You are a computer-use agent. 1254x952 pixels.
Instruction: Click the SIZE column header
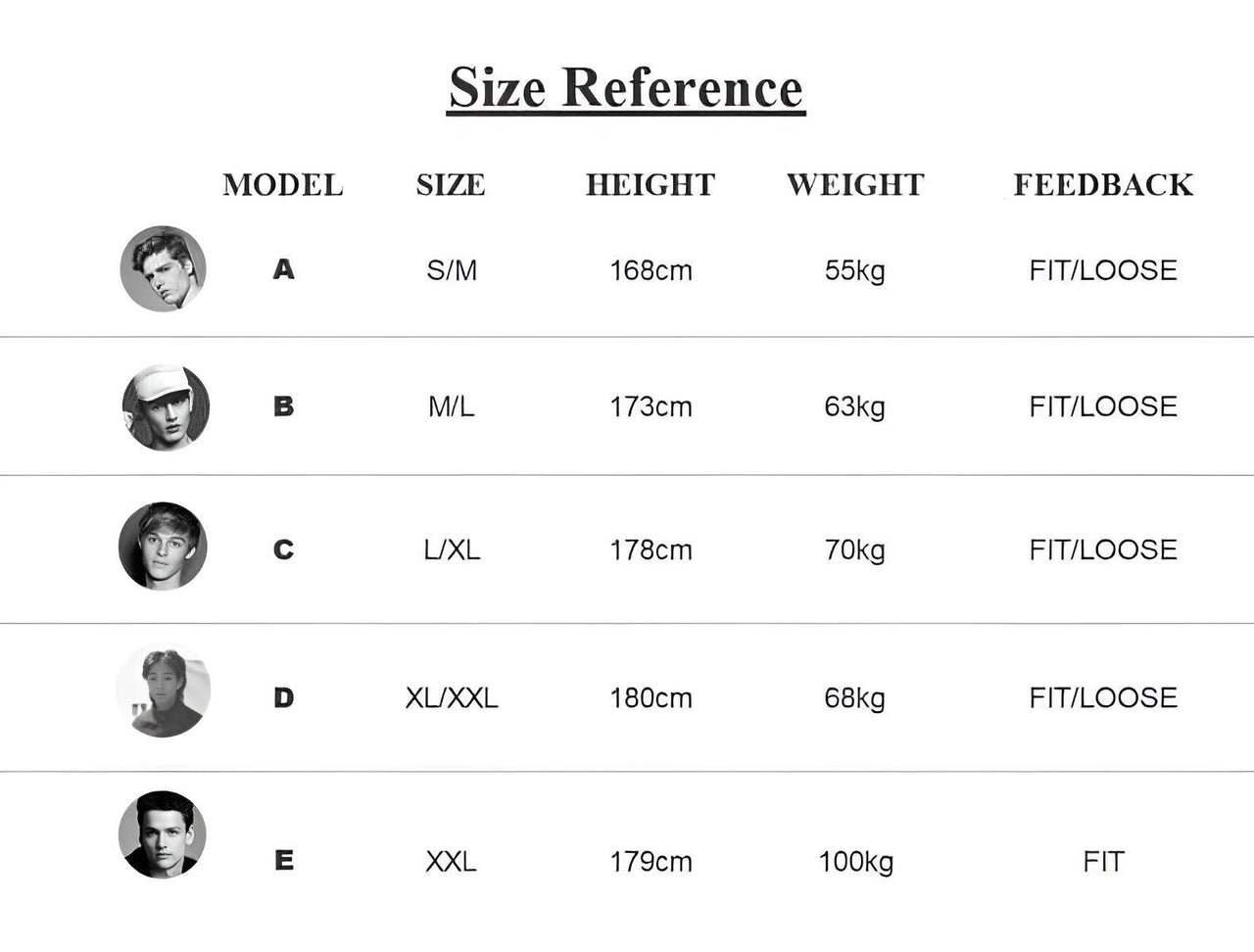451,185
